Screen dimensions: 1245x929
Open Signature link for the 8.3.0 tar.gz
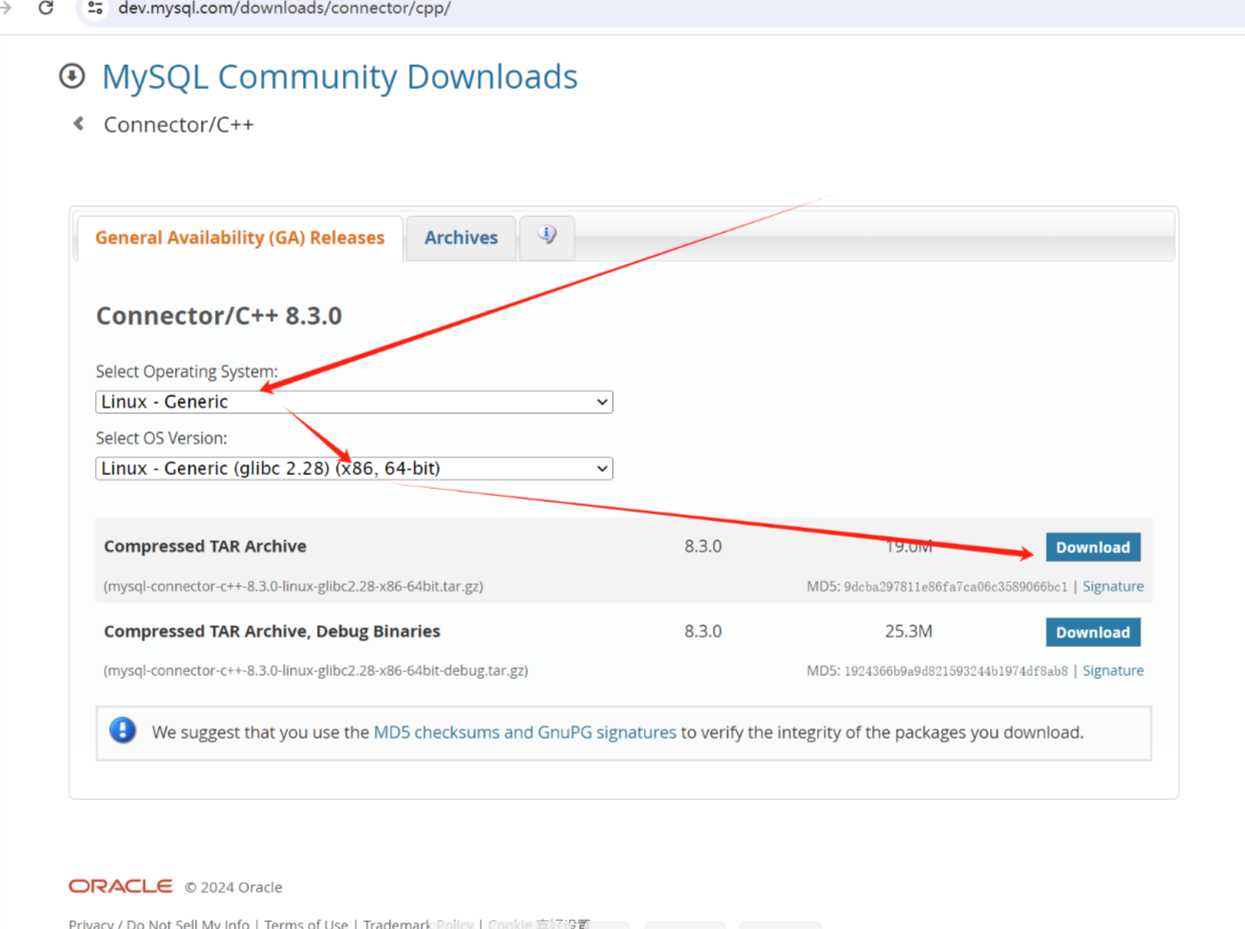(1113, 586)
